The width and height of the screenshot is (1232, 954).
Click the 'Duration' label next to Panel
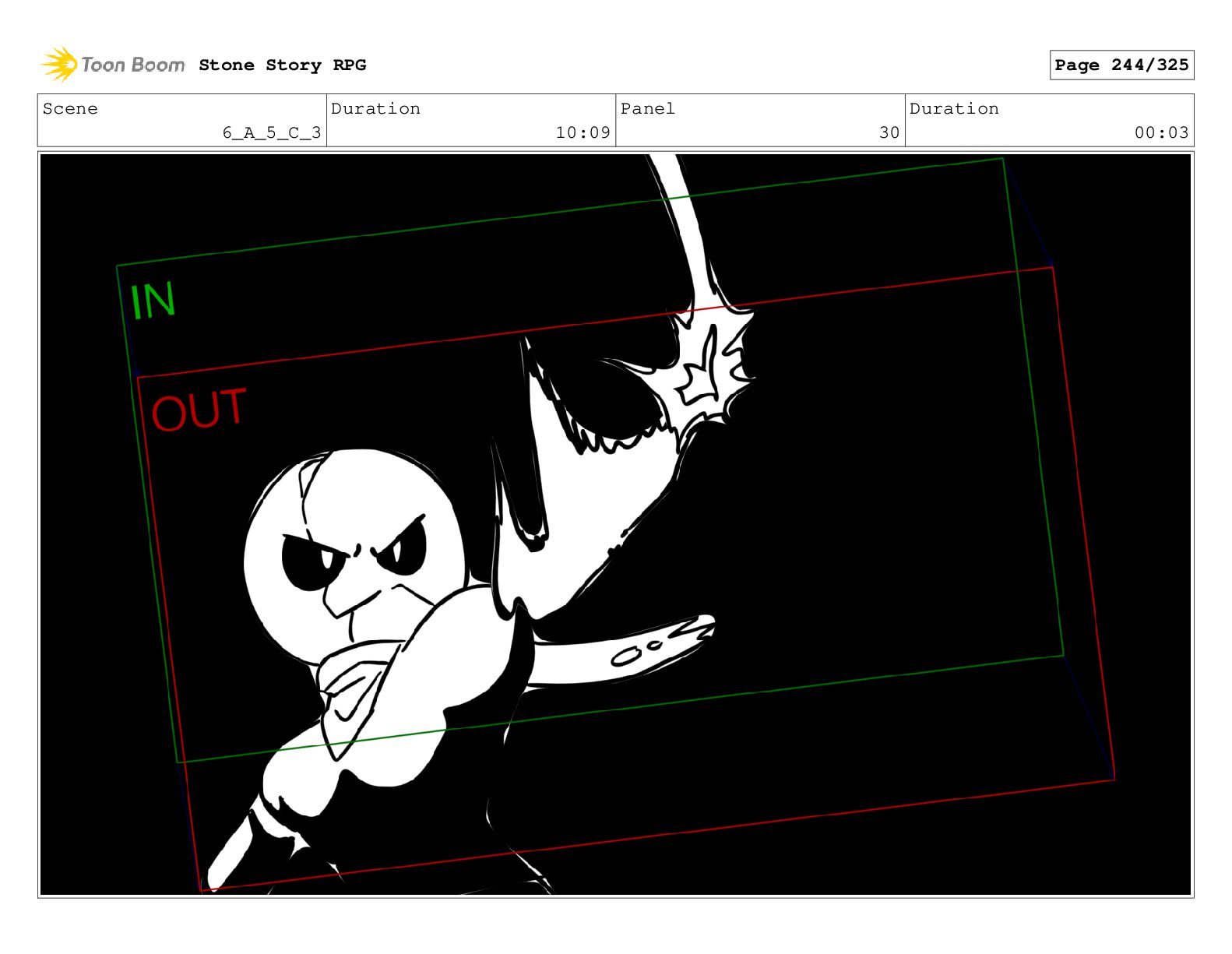954,109
